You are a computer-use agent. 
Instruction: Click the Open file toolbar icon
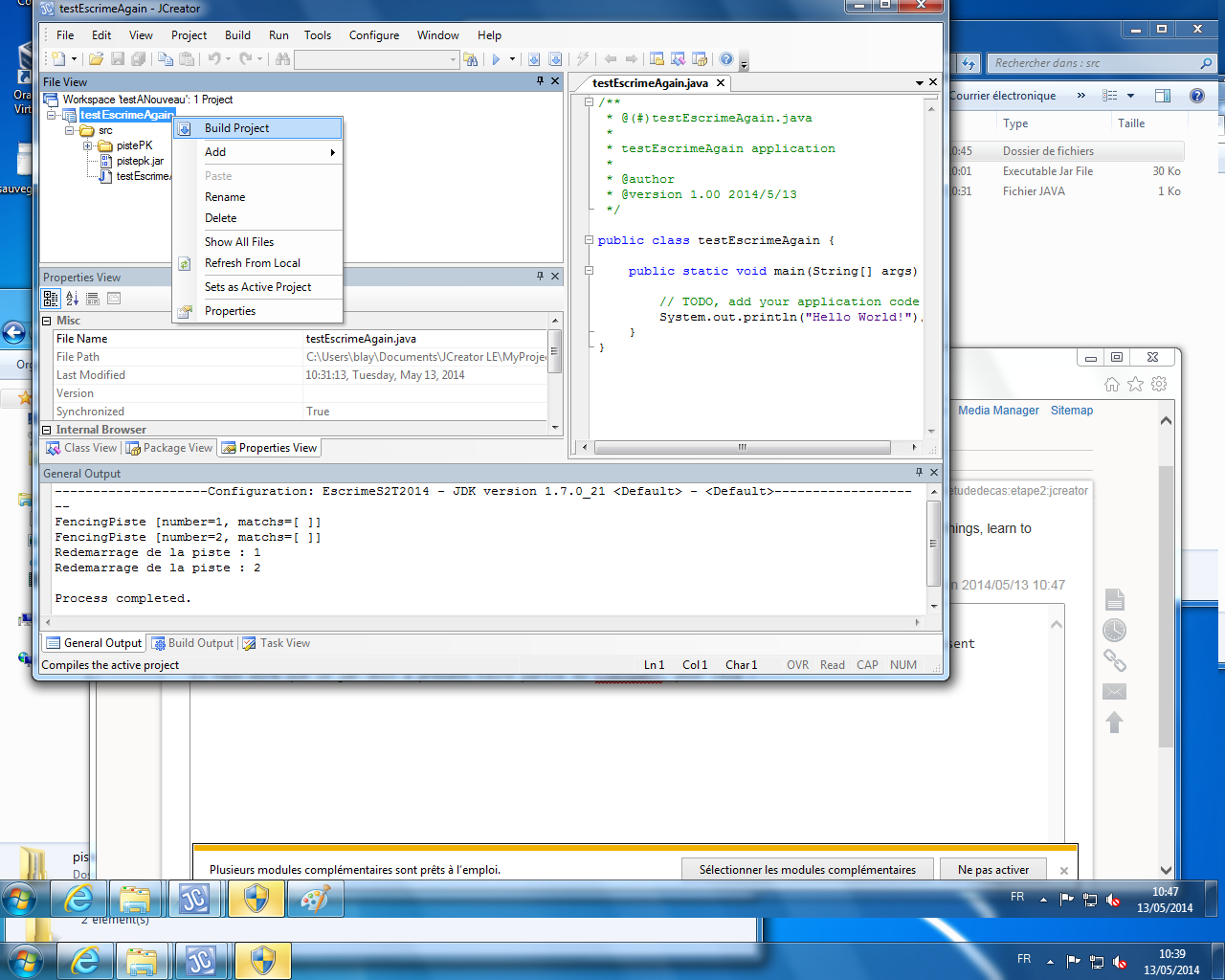[96, 59]
